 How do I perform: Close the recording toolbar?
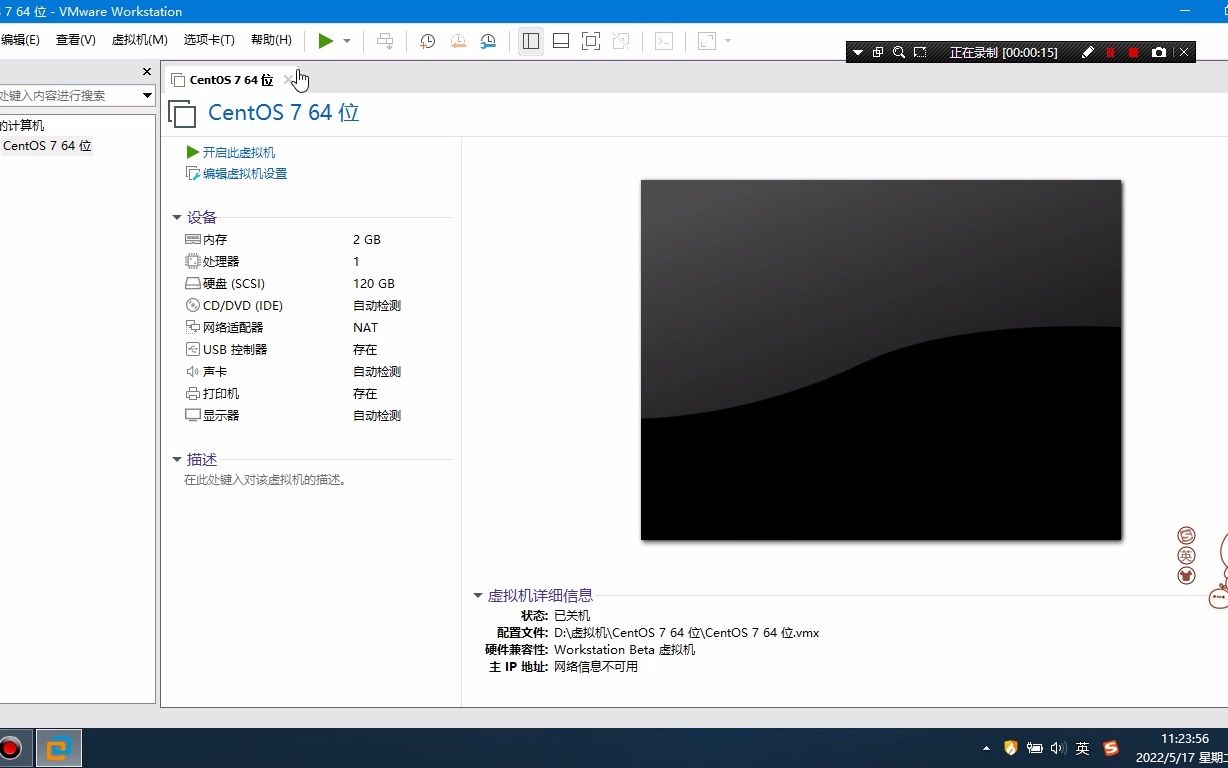point(1184,52)
